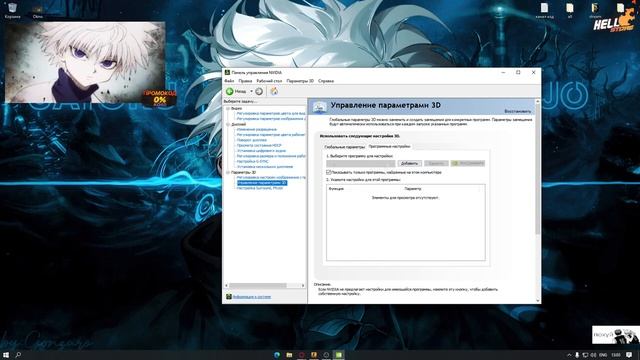Select Управление параметрами 3D in the tree
The image size is (640, 360).
click(x=262, y=183)
